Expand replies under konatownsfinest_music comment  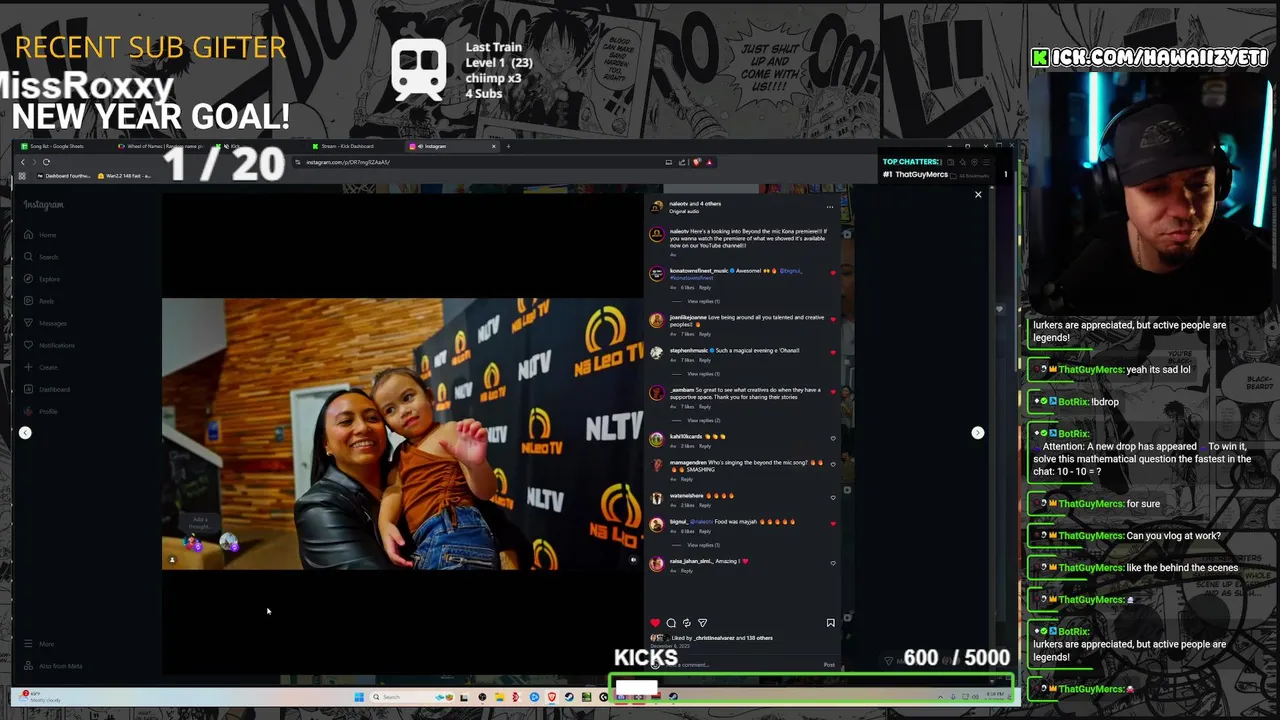(x=703, y=301)
